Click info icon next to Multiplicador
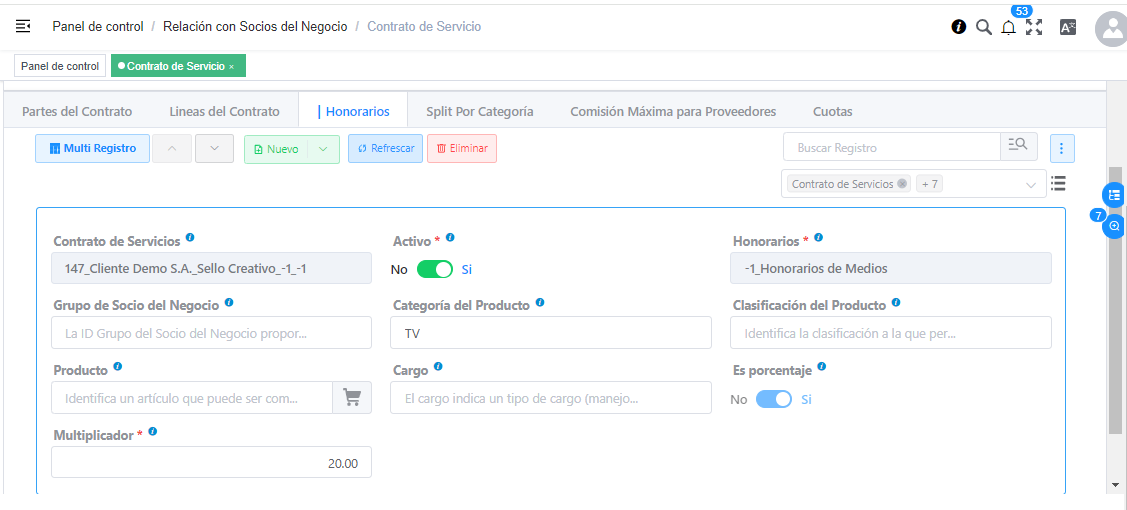1127x510 pixels. coord(153,432)
